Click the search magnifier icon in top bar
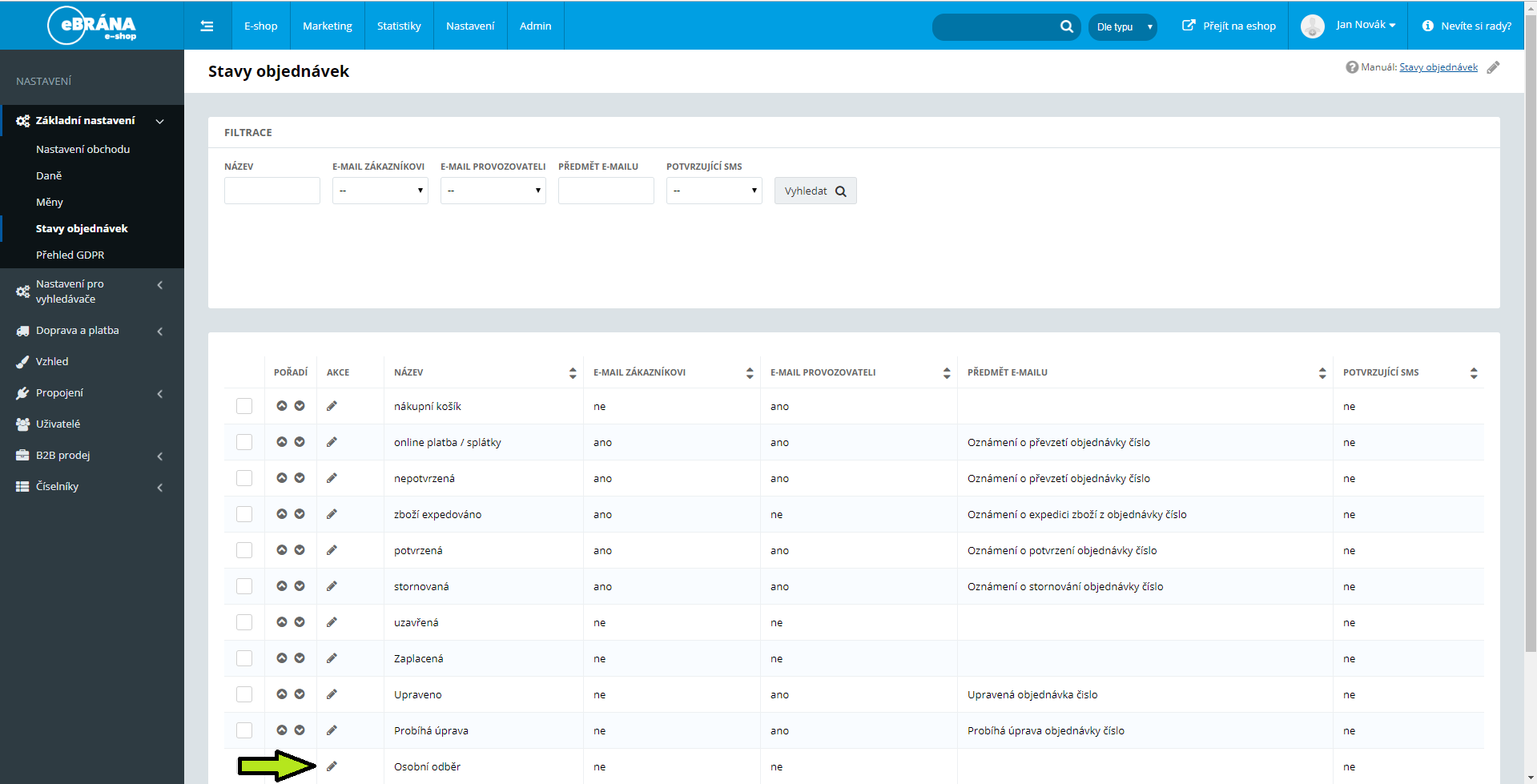1537x784 pixels. (x=1066, y=26)
